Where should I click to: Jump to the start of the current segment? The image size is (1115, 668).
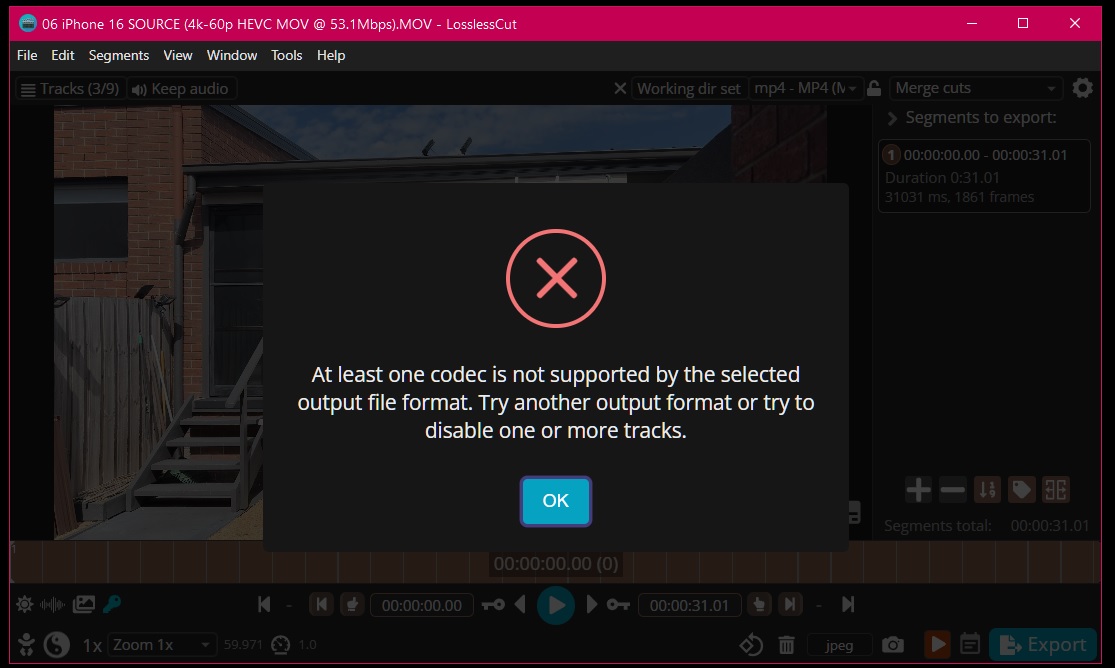coord(321,605)
